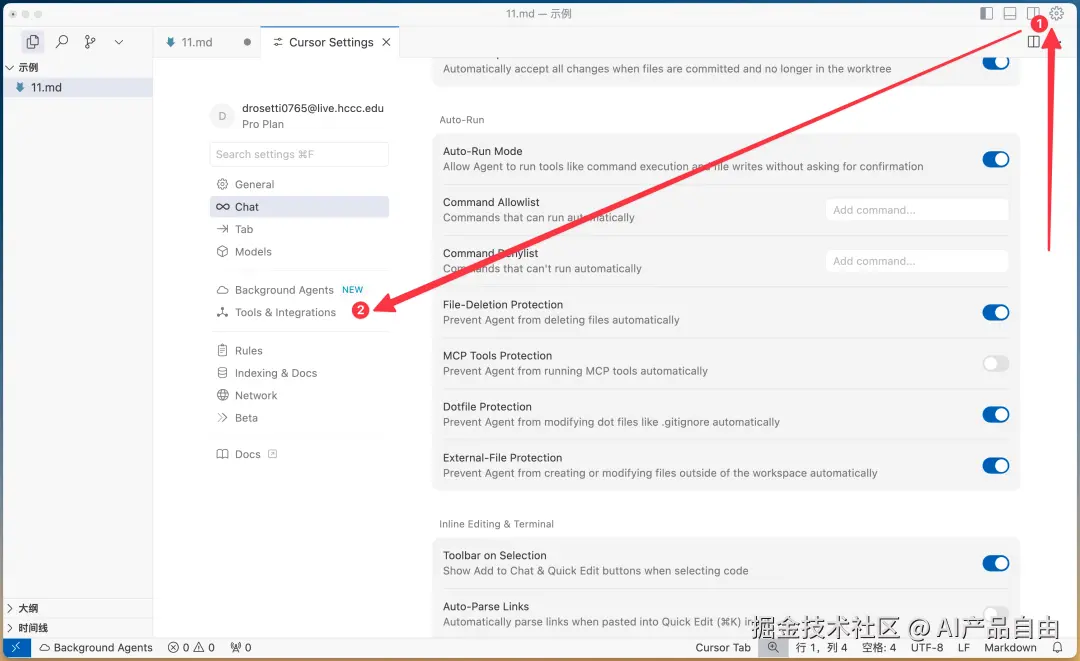Screen dimensions: 1080x661
Task: Select Chat settings section
Action: point(299,207)
